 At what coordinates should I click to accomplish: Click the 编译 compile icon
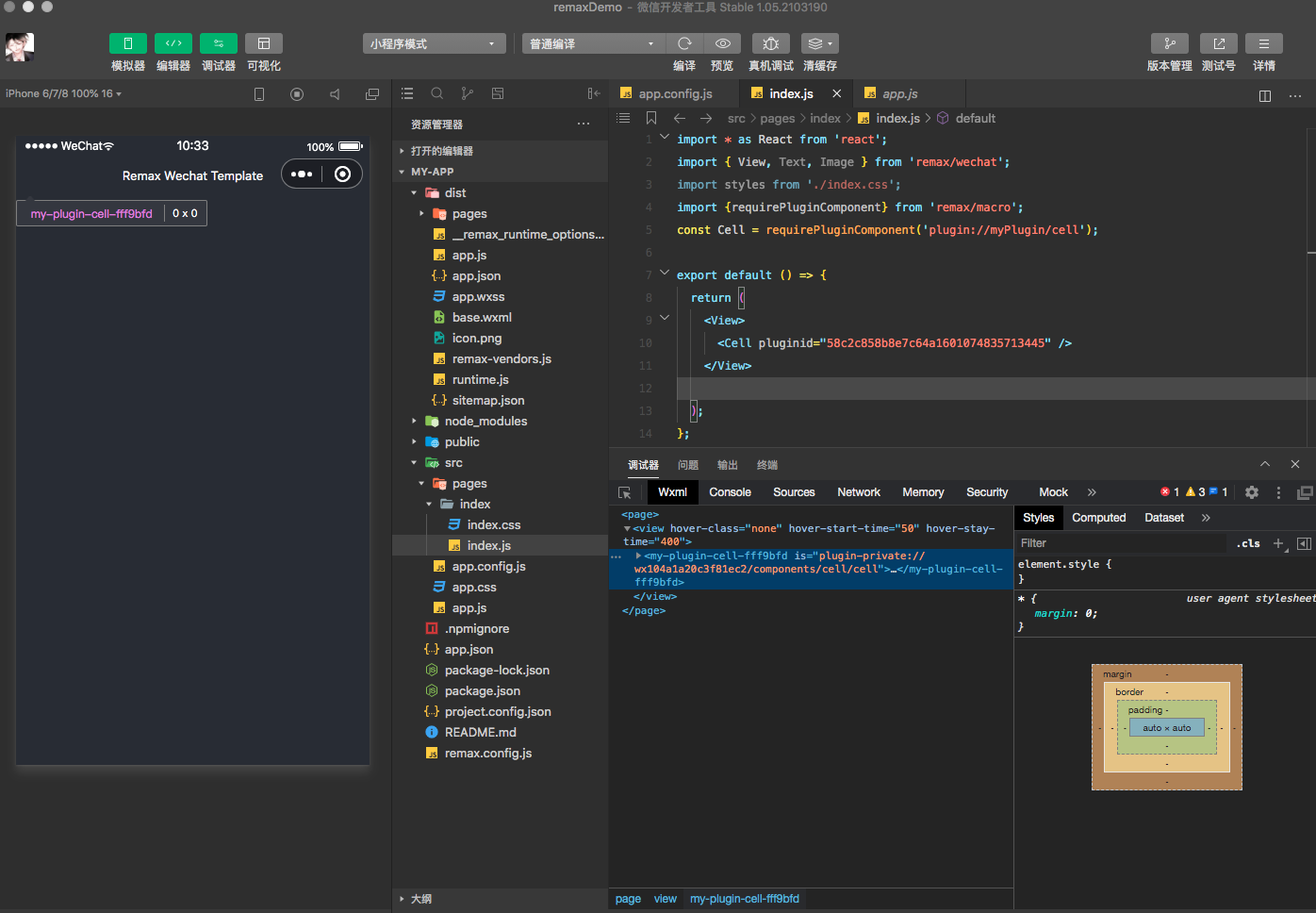[684, 42]
